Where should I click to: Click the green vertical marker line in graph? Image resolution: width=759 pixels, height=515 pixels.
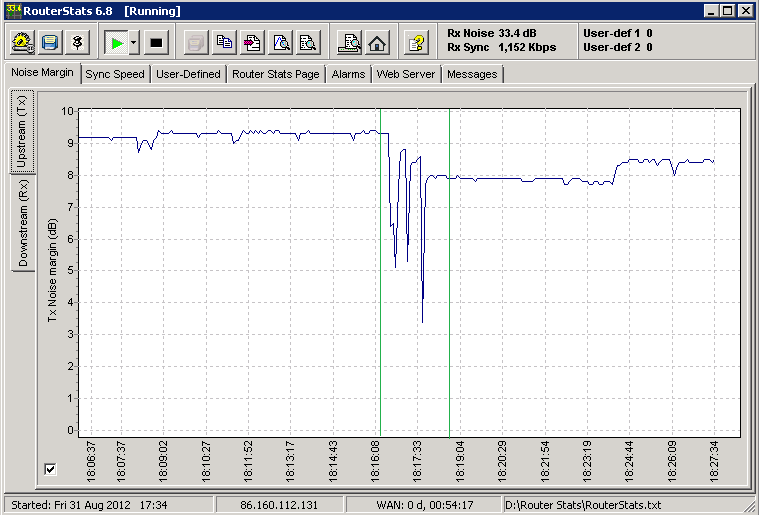click(x=380, y=300)
